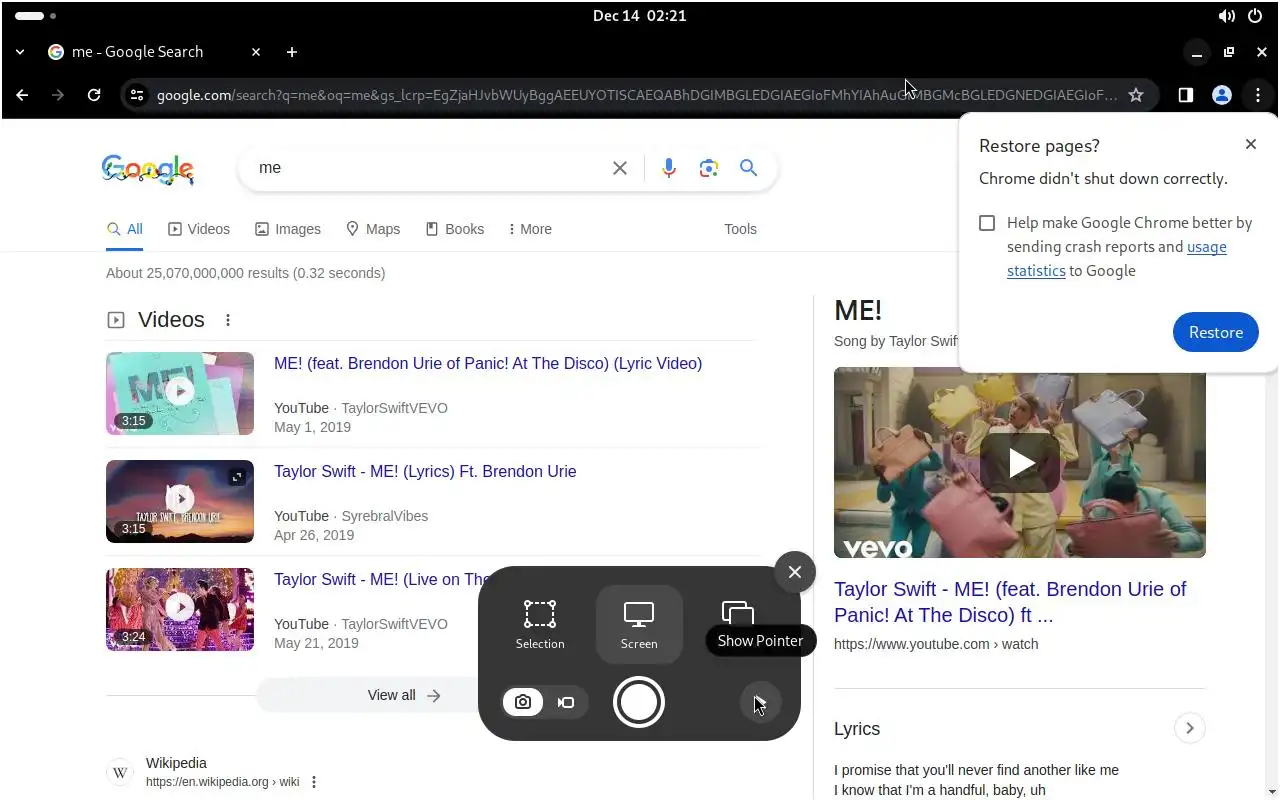Expand the More search filters
The image size is (1280, 800).
click(530, 229)
